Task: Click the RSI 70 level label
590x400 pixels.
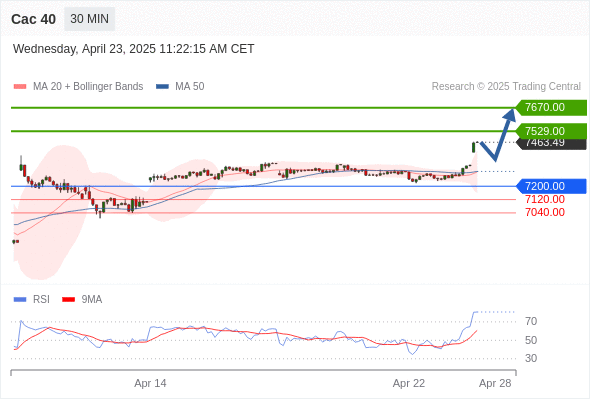Action: coord(531,321)
